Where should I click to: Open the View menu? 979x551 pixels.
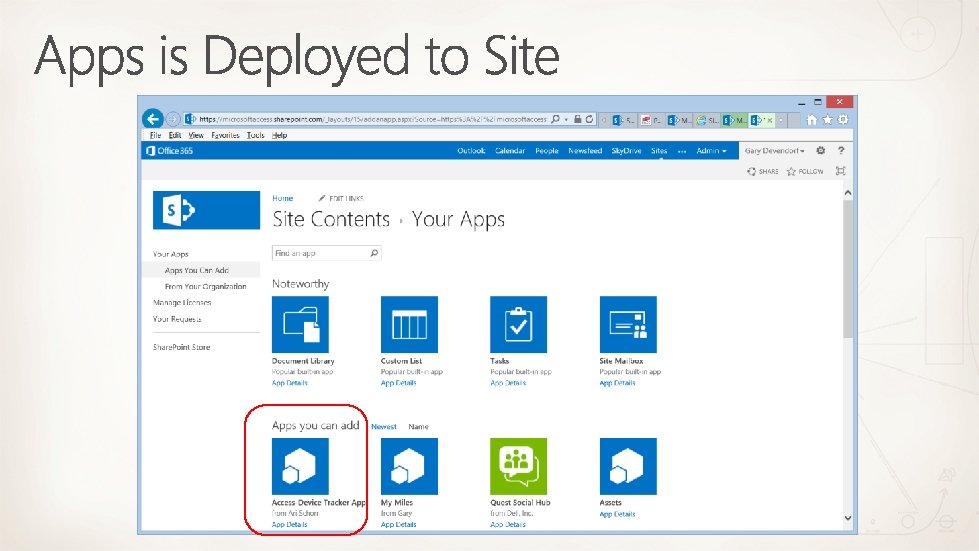click(x=196, y=135)
